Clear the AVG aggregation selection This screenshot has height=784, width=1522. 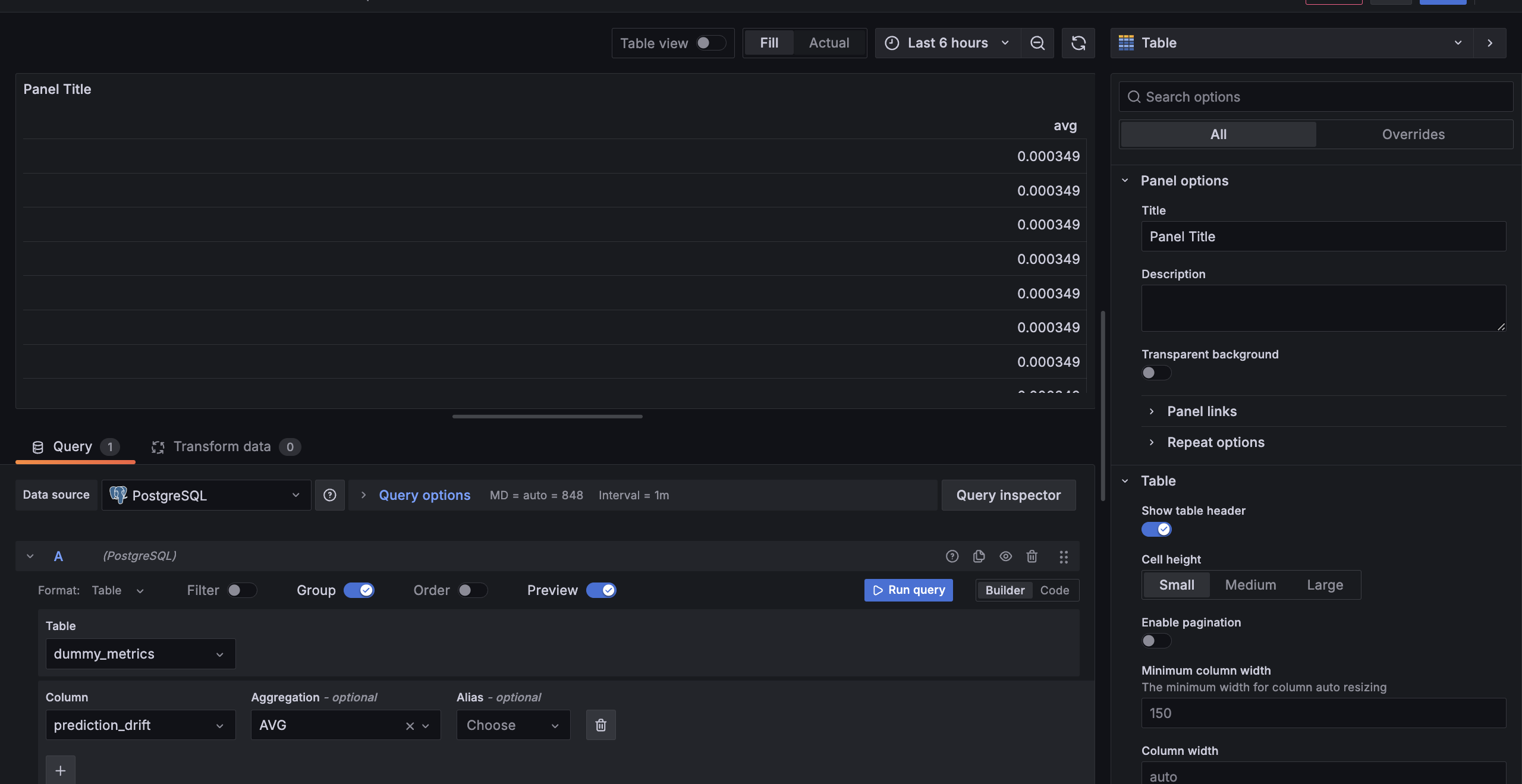tap(410, 726)
